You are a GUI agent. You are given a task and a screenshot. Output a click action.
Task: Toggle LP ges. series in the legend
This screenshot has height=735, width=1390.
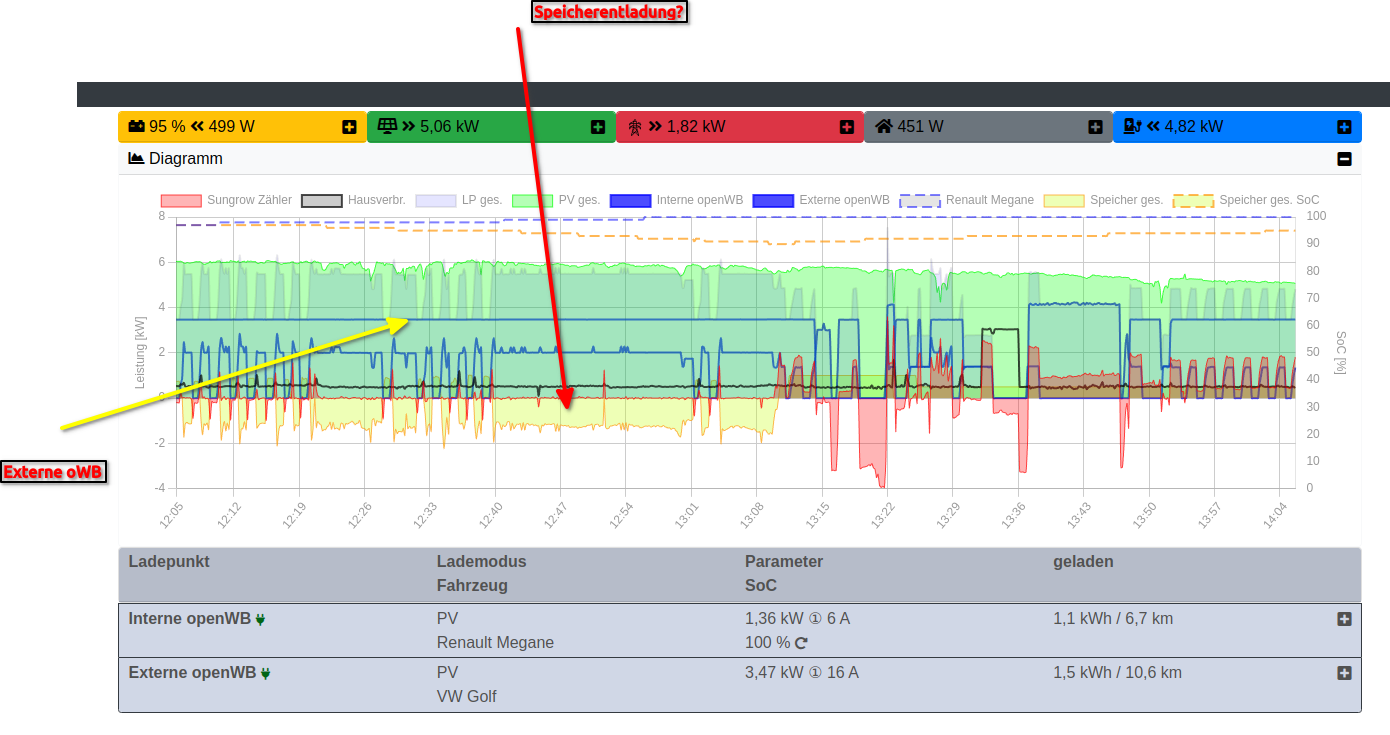click(x=458, y=200)
